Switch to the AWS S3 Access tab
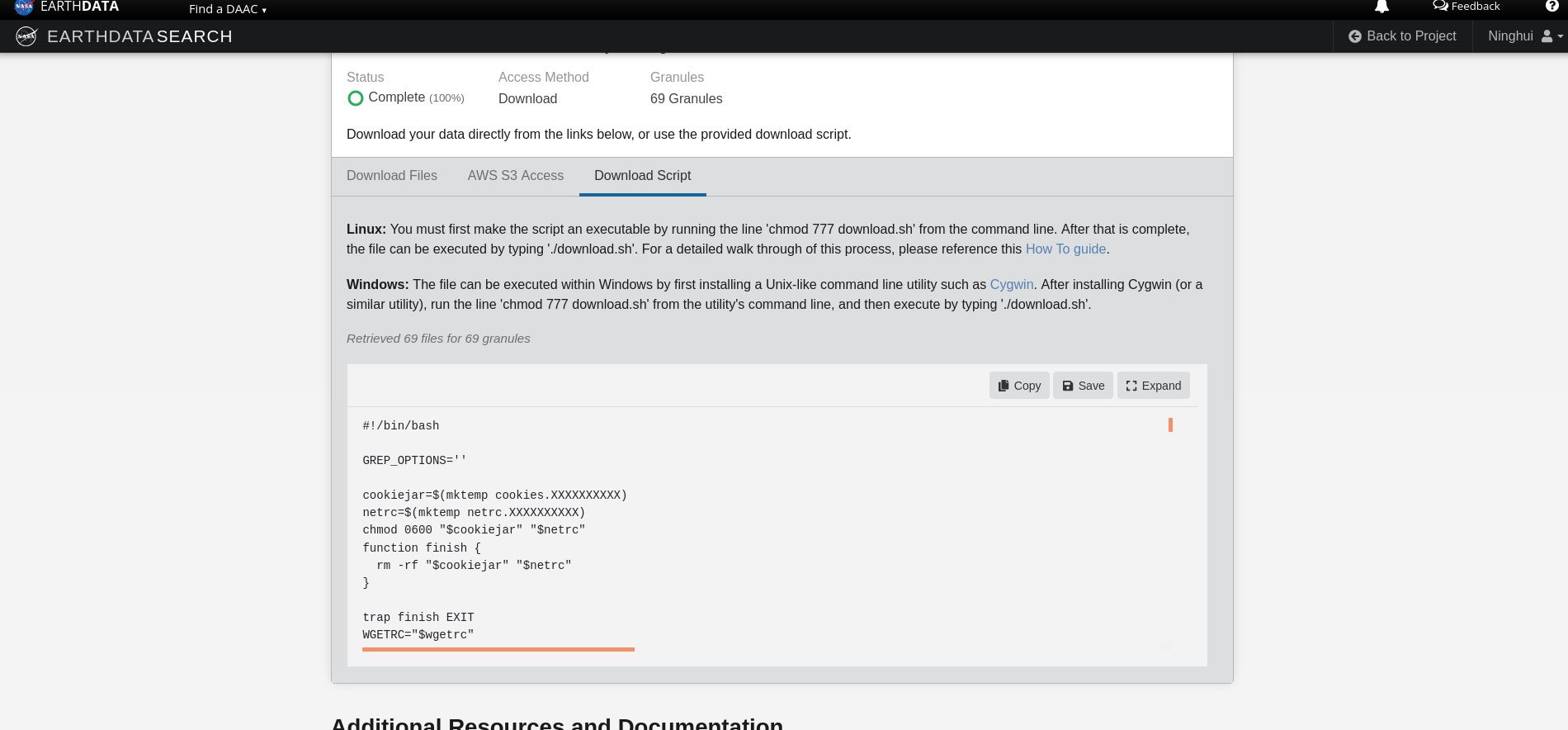1568x730 pixels. (516, 176)
